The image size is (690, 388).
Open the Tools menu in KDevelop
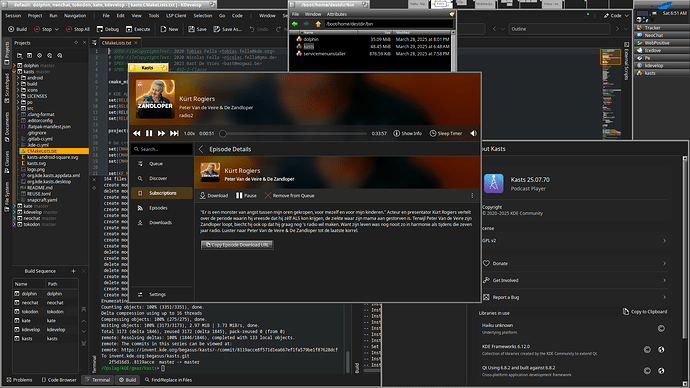[x=154, y=15]
